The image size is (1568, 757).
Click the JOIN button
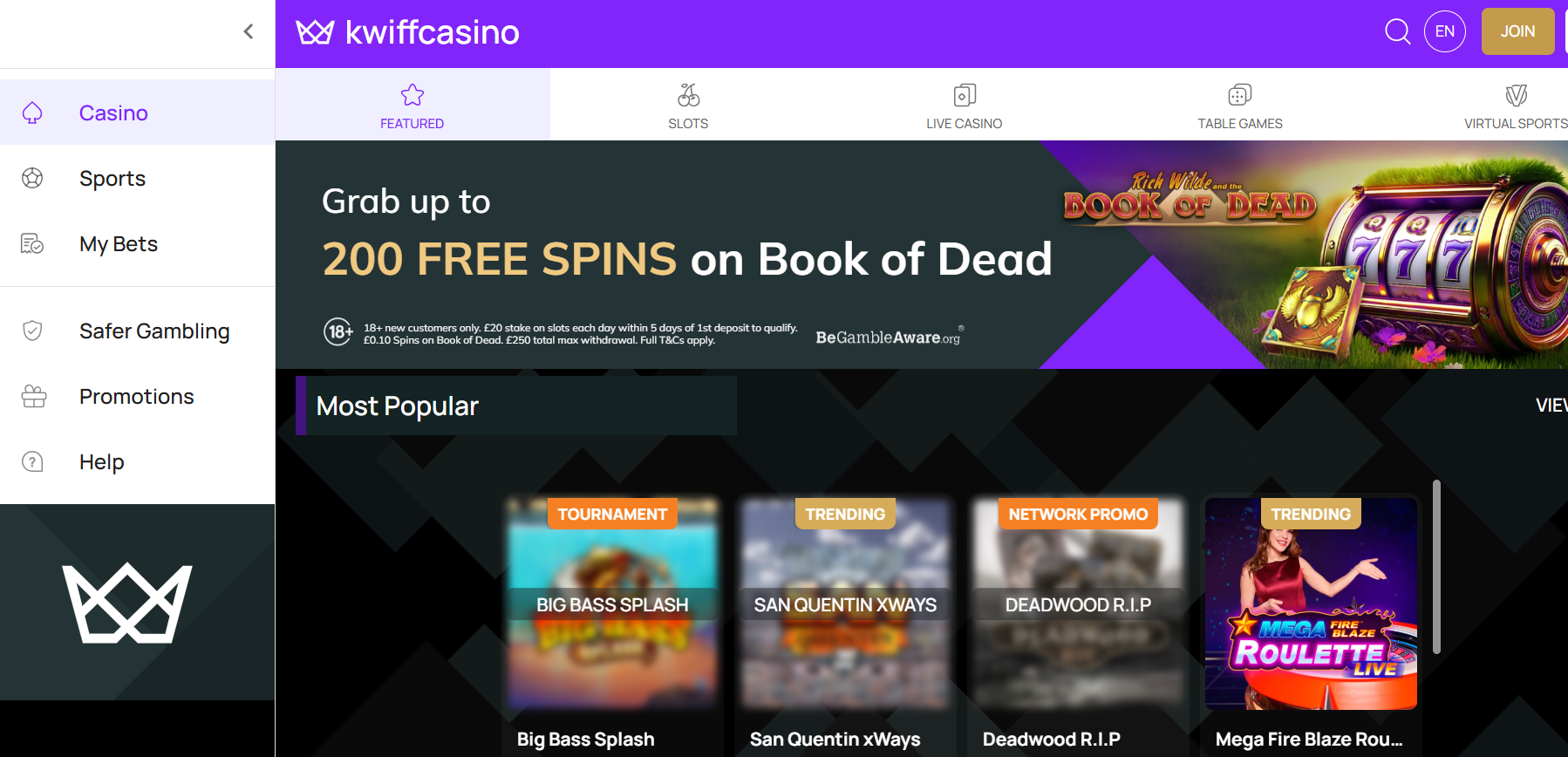pos(1517,31)
